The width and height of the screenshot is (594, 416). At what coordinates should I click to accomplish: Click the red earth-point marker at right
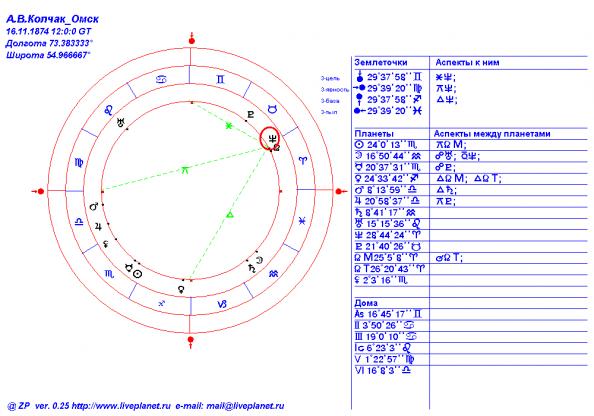tap(340, 192)
